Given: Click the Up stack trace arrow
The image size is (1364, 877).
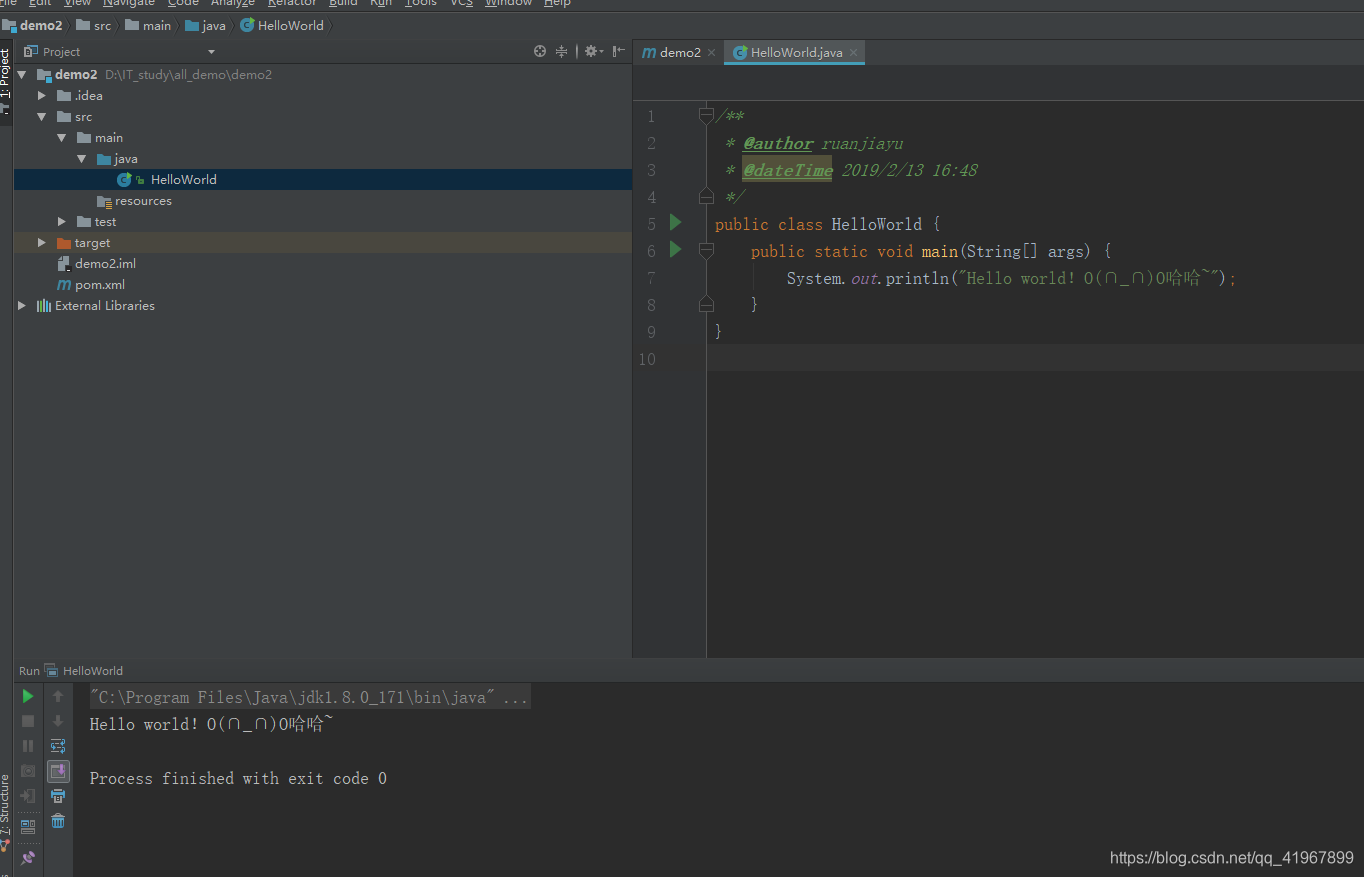Looking at the screenshot, I should (58, 696).
